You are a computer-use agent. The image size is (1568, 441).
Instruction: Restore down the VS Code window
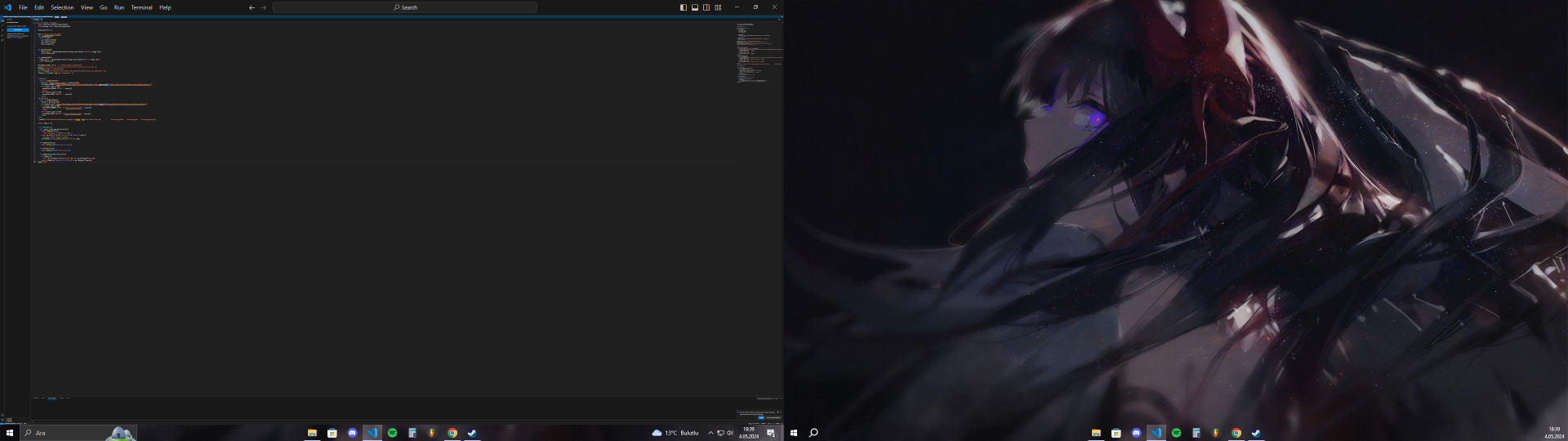pos(755,7)
